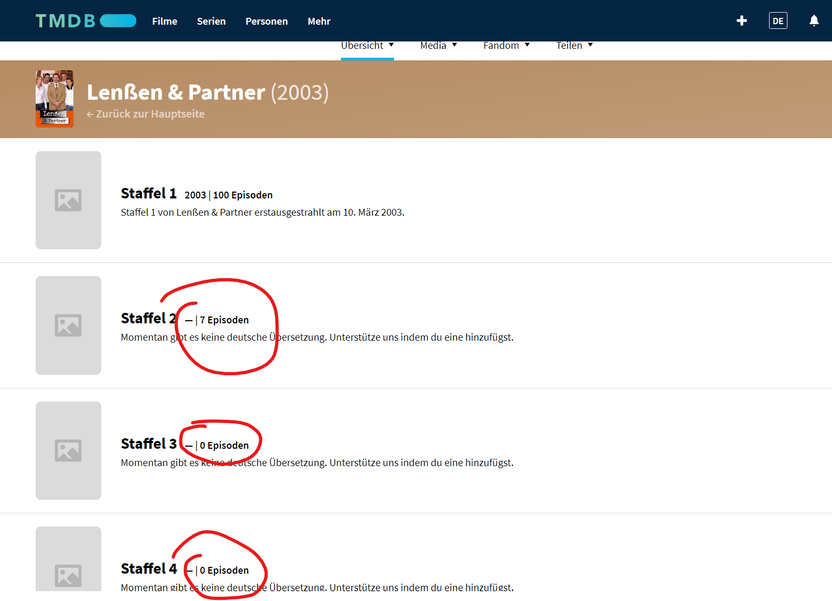
Task: Open the Staffel 4 placeholder poster
Action: click(68, 559)
